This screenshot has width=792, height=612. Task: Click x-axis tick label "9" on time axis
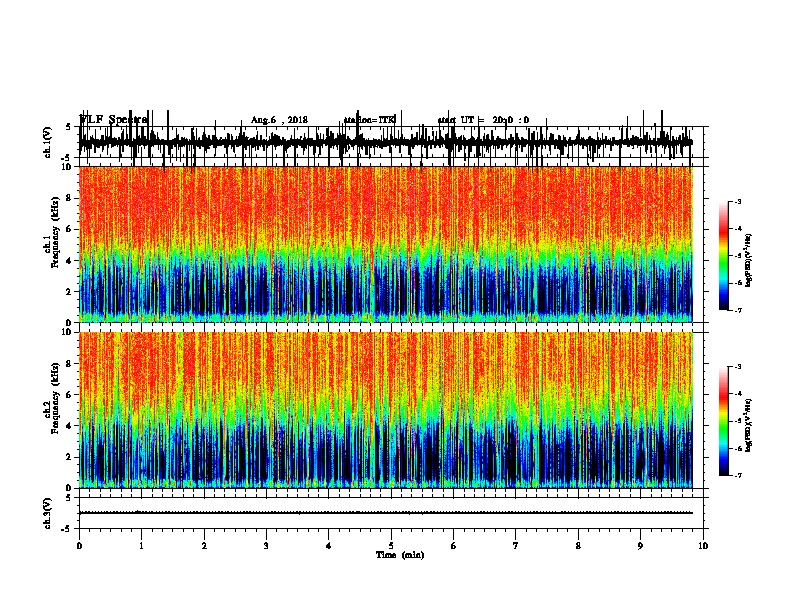pos(640,546)
